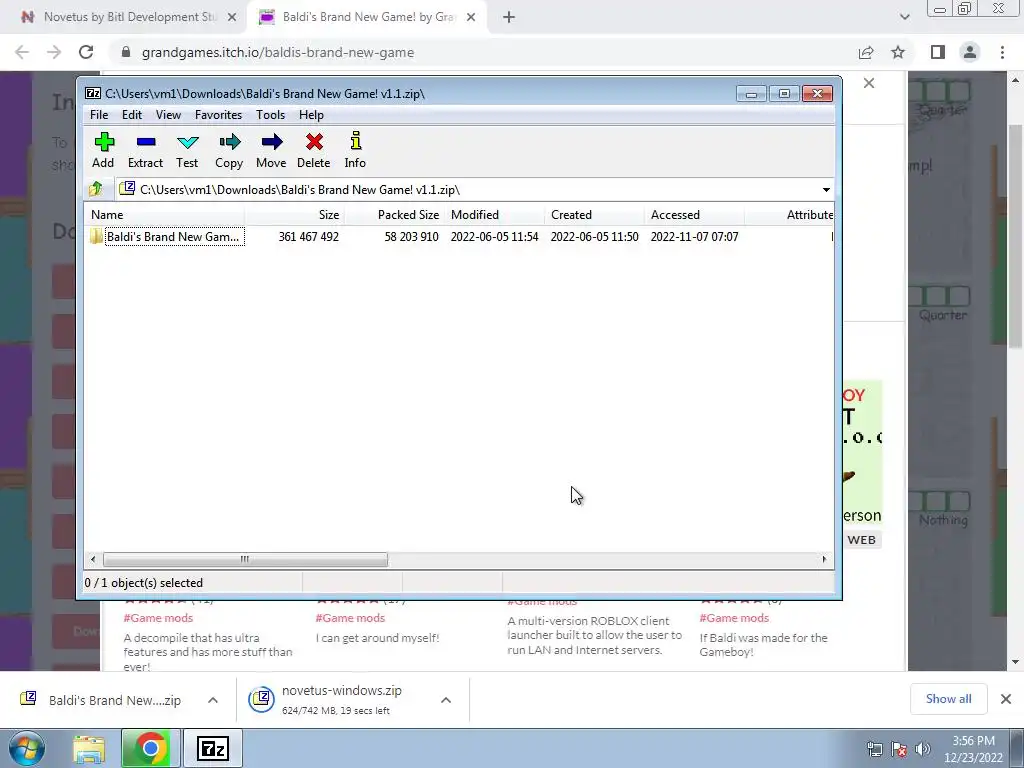Share this page via the share icon
This screenshot has width=1024, height=768.
866,52
